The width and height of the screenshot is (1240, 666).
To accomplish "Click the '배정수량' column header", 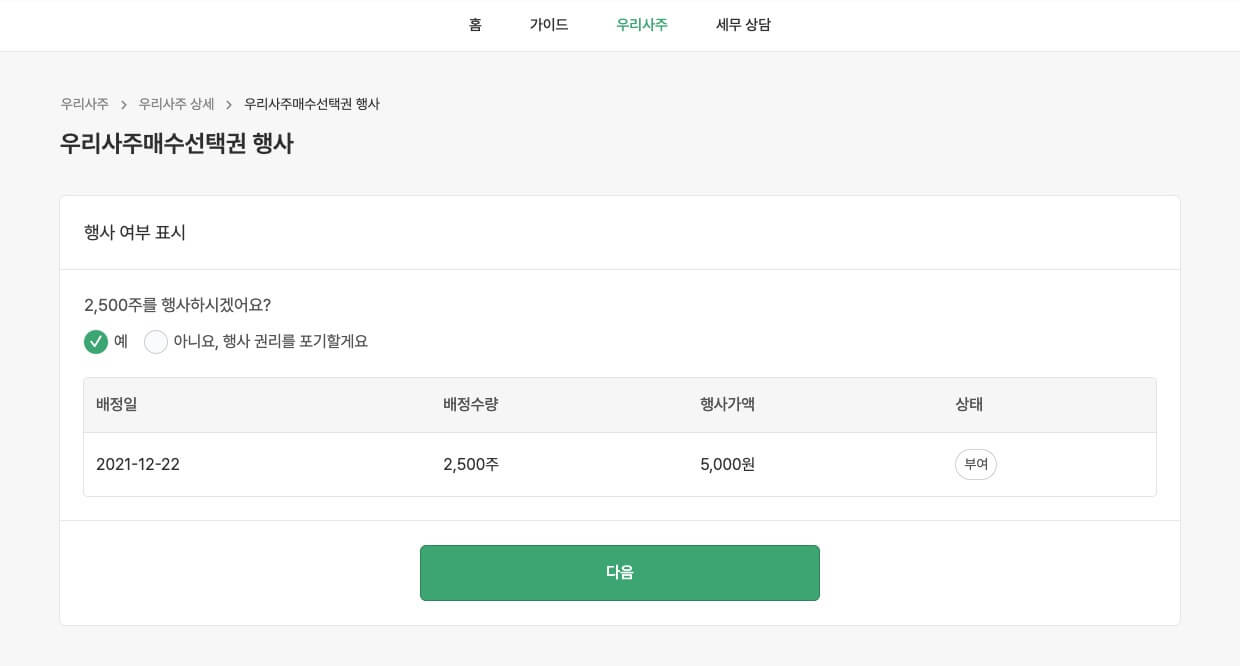I will pyautogui.click(x=470, y=405).
